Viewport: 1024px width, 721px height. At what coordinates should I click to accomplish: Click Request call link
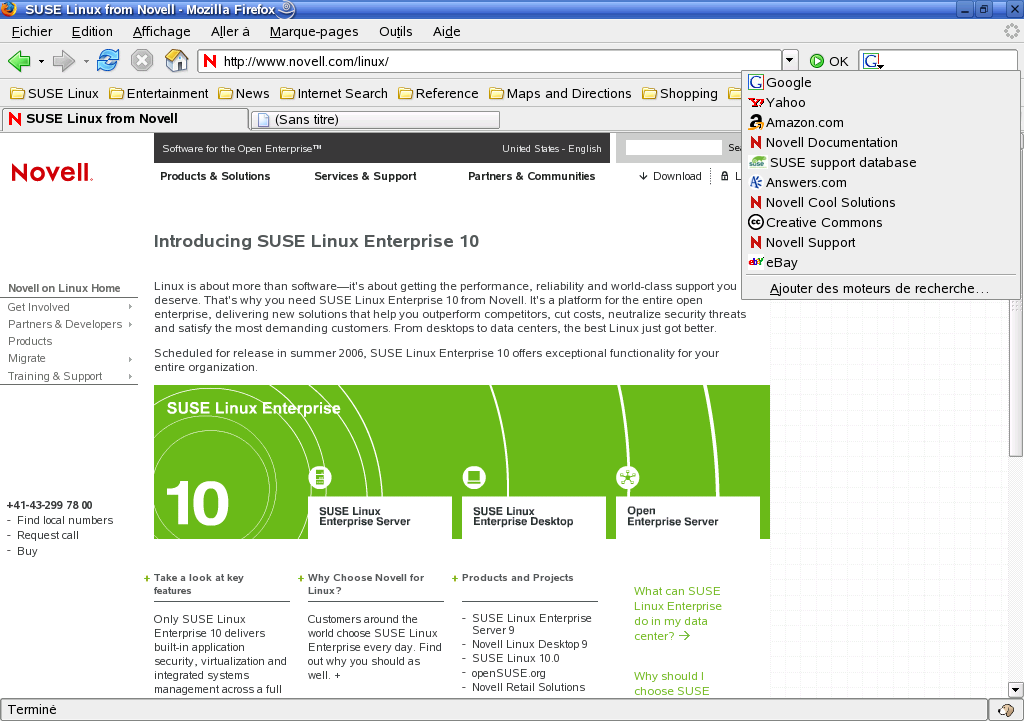tap(48, 536)
